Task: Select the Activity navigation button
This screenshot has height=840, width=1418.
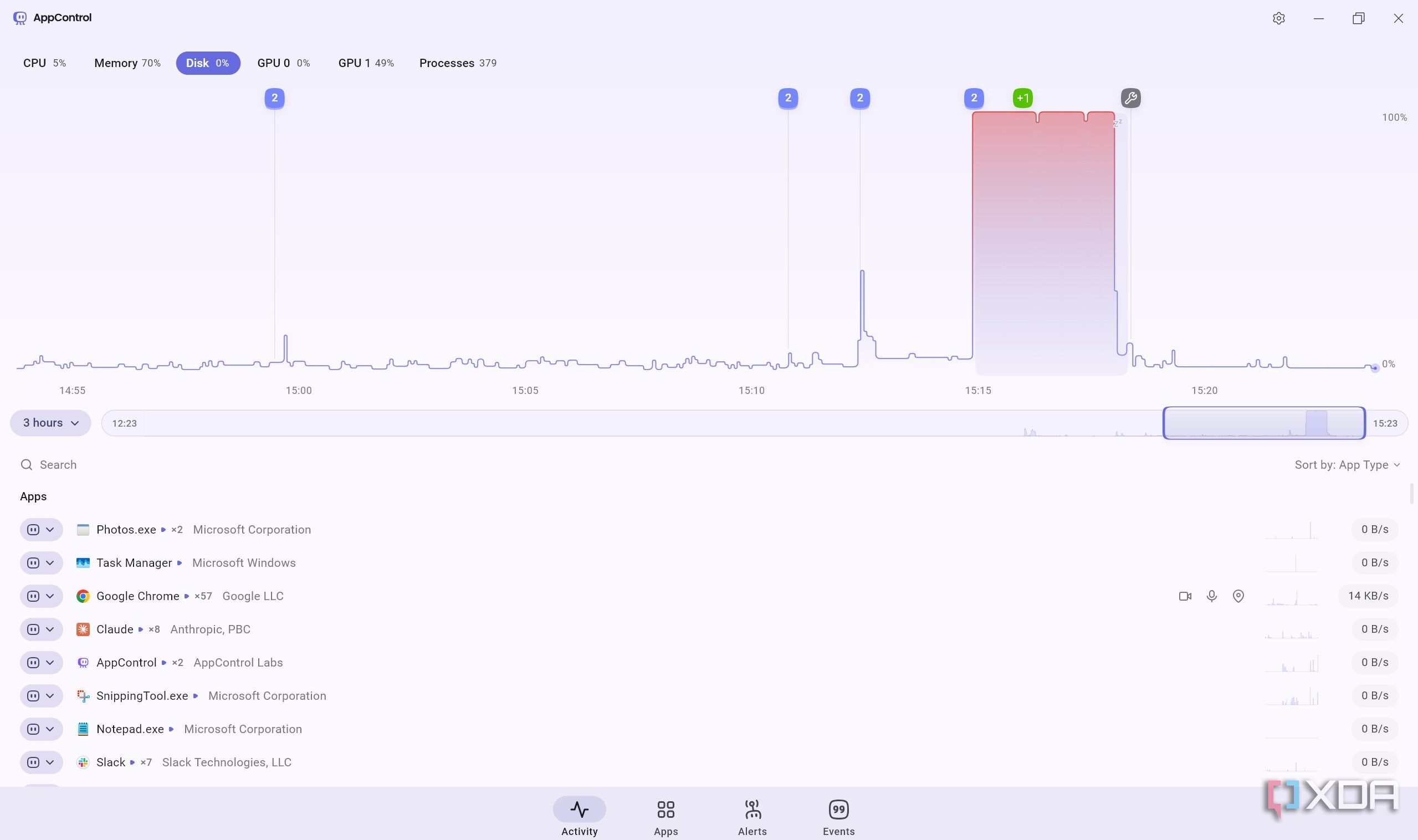Action: (x=579, y=817)
